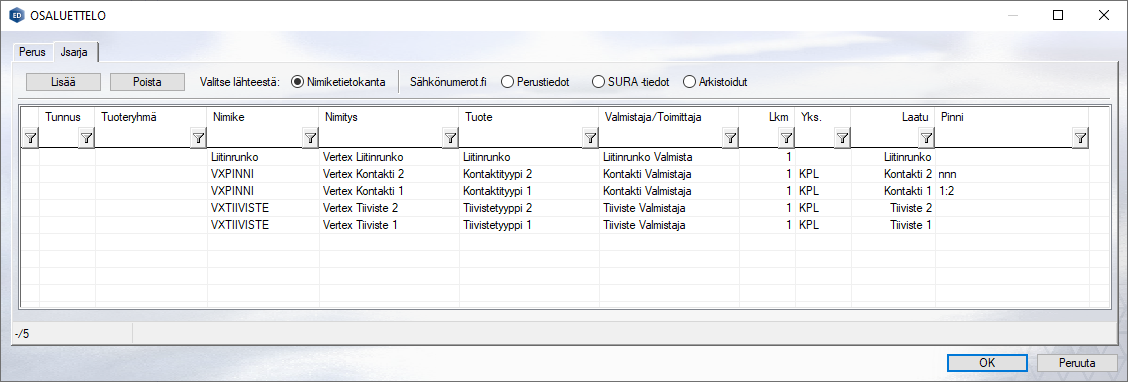The width and height of the screenshot is (1128, 382).
Task: Click the Nimitys column header
Action: pyautogui.click(x=389, y=117)
